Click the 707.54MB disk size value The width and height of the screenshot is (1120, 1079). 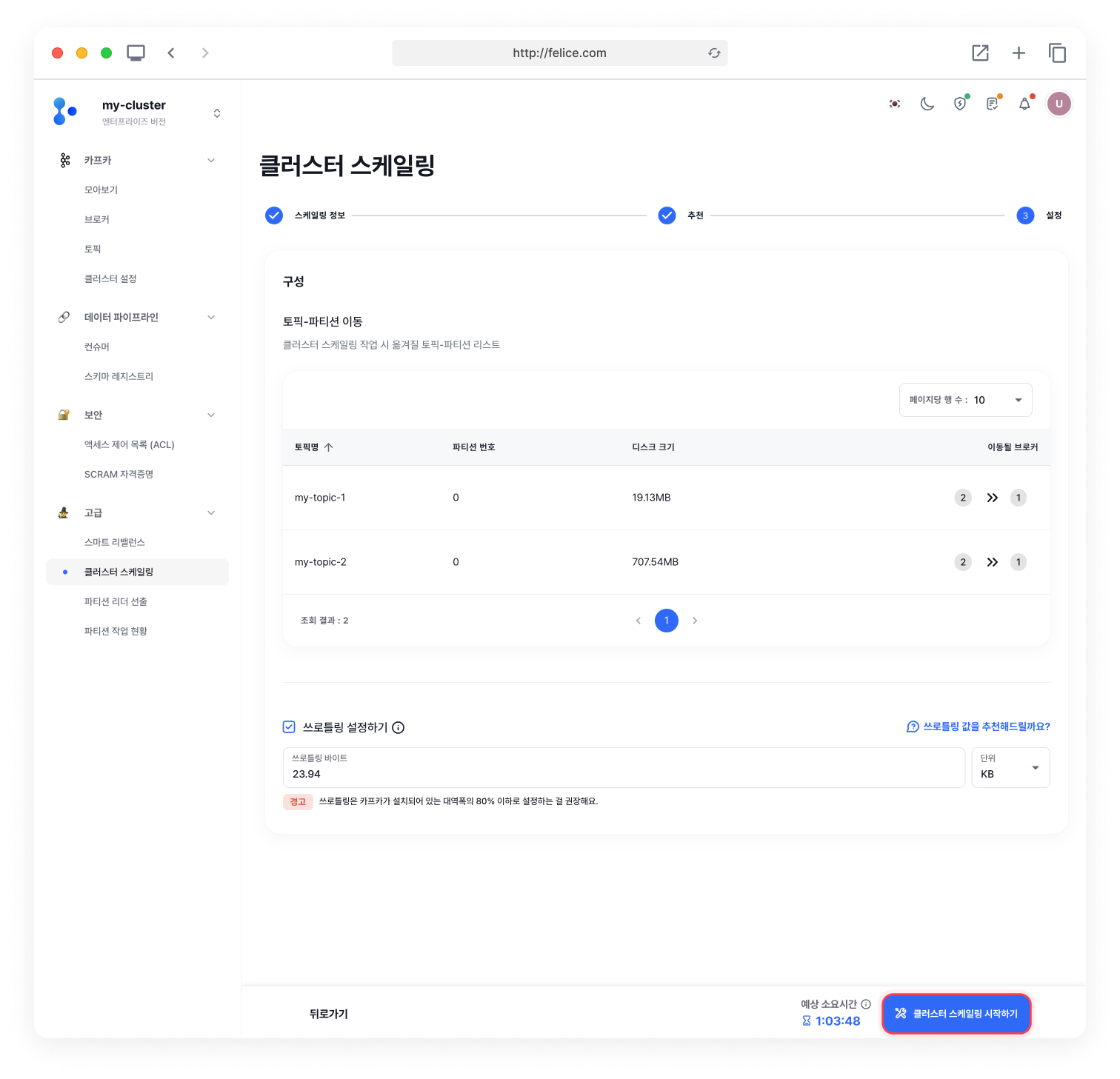656,562
